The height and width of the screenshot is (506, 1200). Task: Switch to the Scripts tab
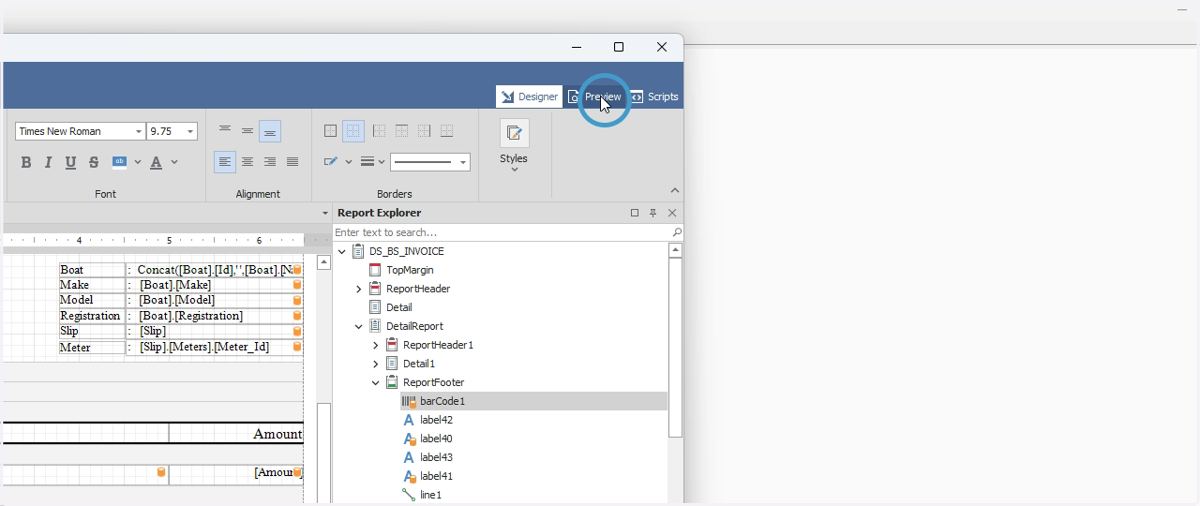pos(654,97)
